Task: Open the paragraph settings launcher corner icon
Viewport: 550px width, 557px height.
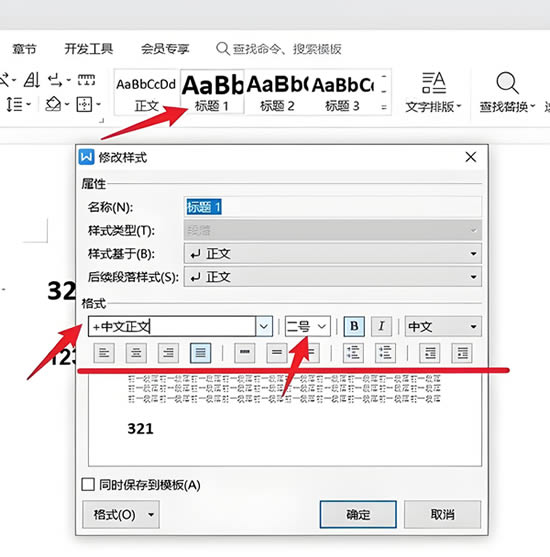Action: tap(102, 120)
